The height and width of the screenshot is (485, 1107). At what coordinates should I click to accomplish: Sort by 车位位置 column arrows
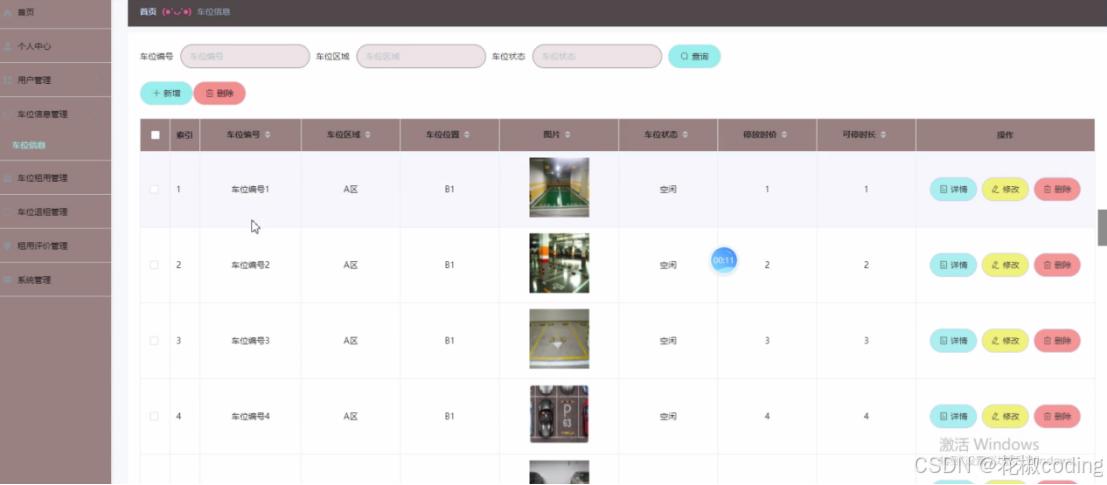pos(466,135)
